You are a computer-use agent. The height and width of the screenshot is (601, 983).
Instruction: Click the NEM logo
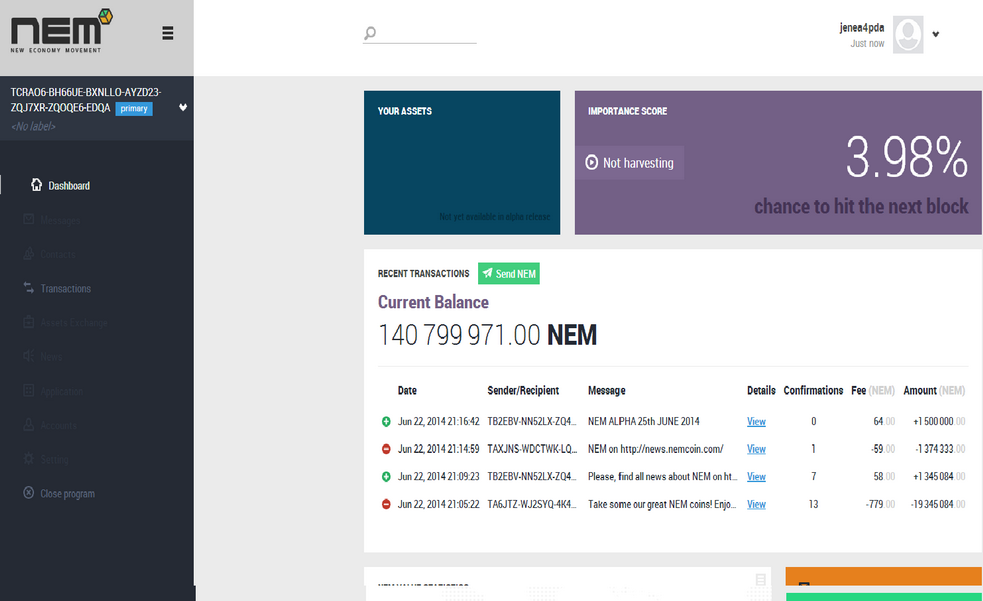pos(61,30)
